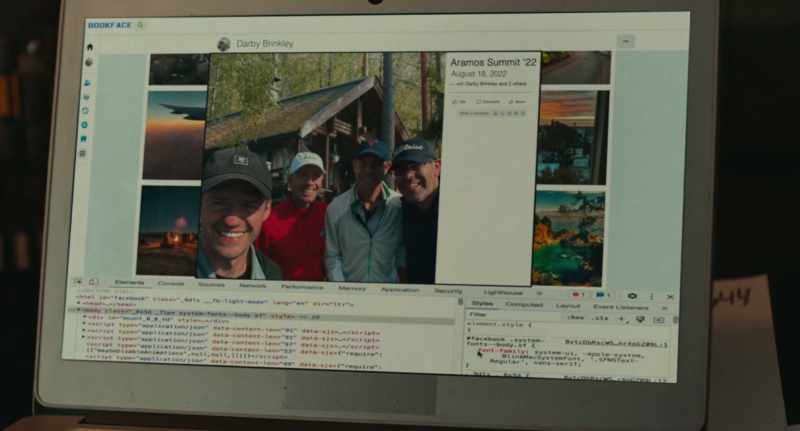This screenshot has width=800, height=431.
Task: Open Darby Brinkley's profile picture
Action: coord(223,44)
